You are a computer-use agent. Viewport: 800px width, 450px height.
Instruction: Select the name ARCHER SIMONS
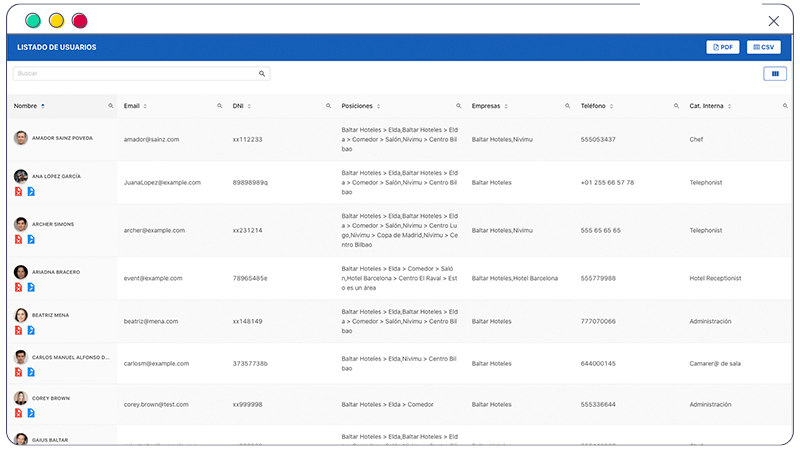tap(53, 224)
